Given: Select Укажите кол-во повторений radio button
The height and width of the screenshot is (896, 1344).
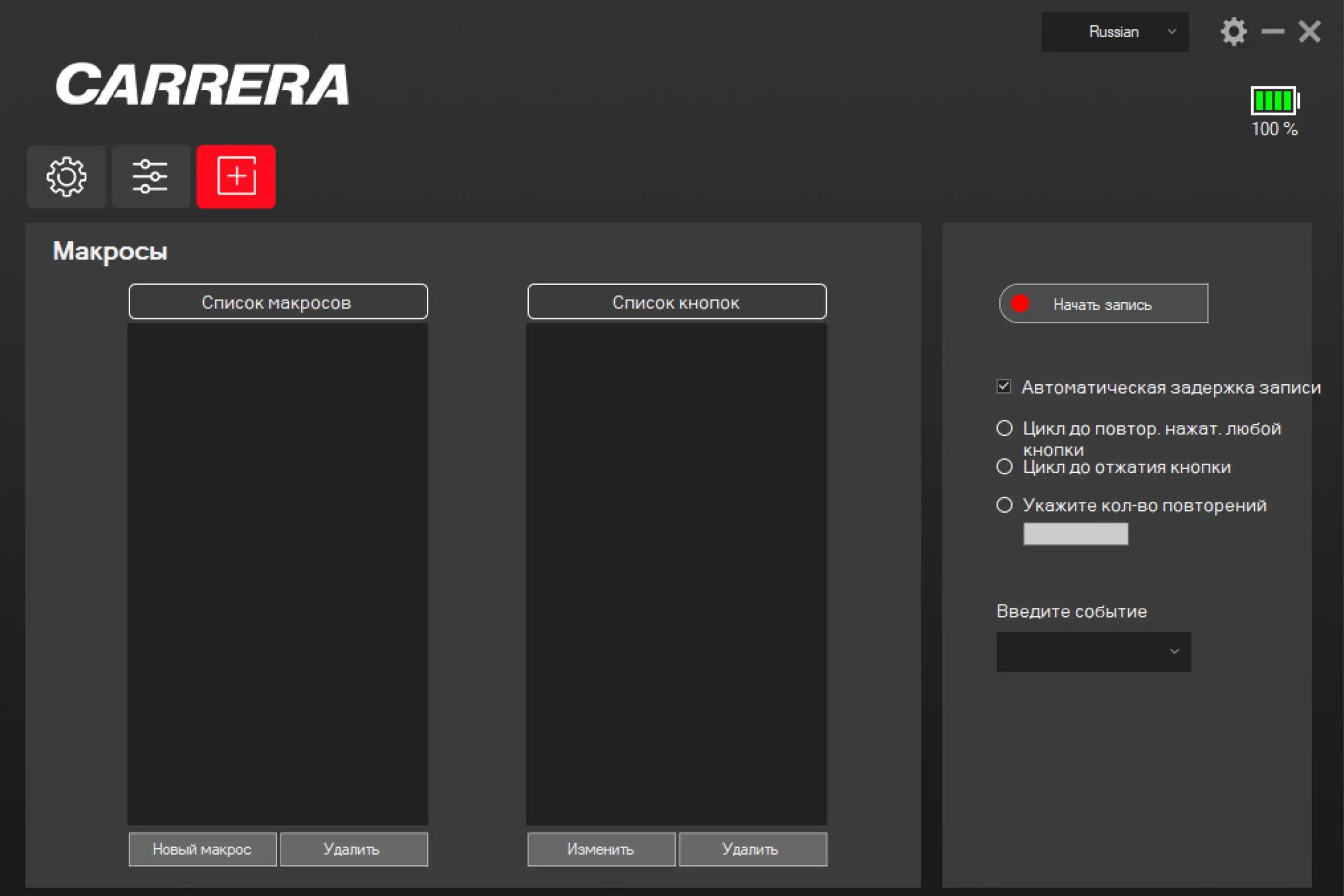Looking at the screenshot, I should [1004, 505].
